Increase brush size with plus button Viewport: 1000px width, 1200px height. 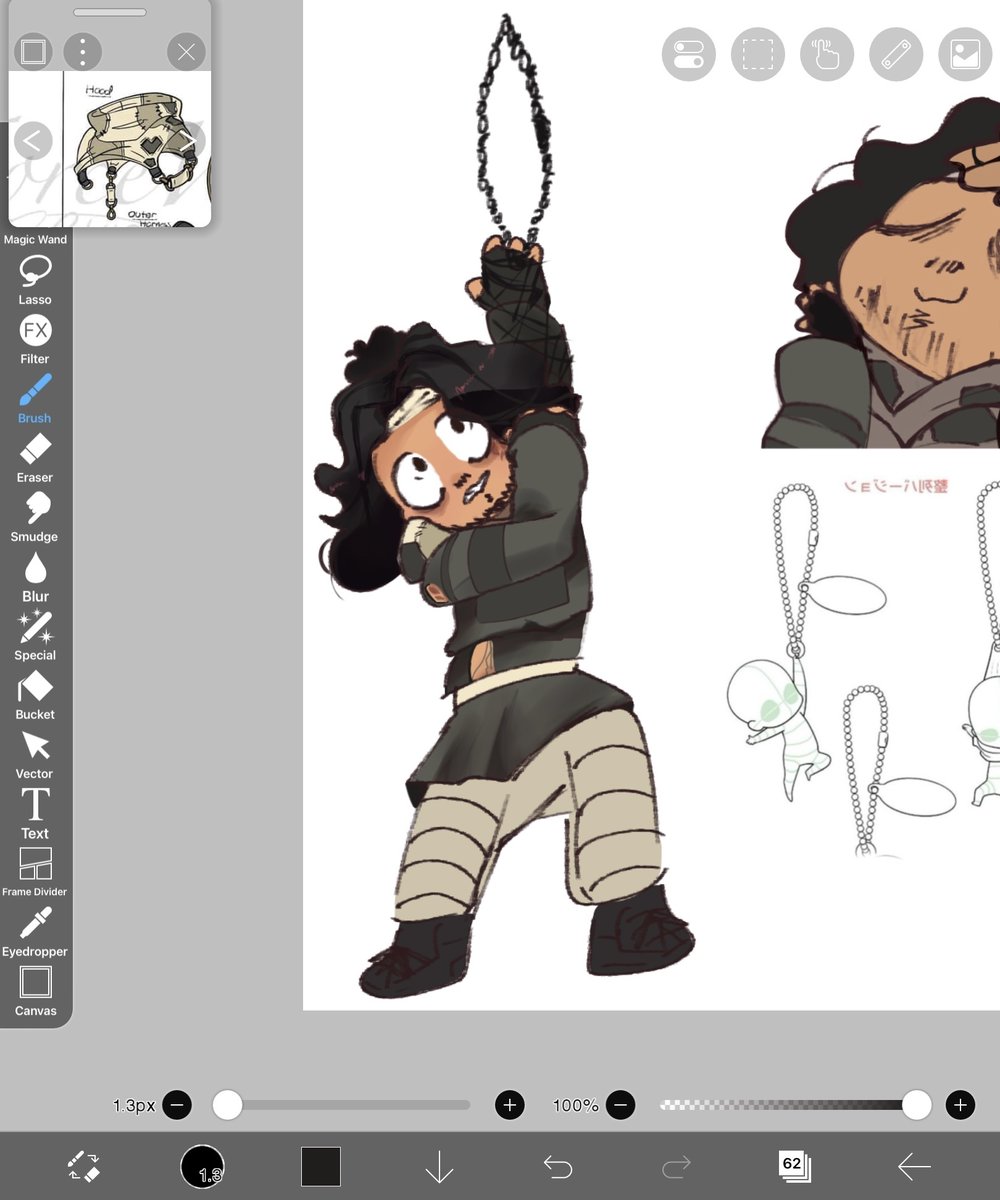510,1105
